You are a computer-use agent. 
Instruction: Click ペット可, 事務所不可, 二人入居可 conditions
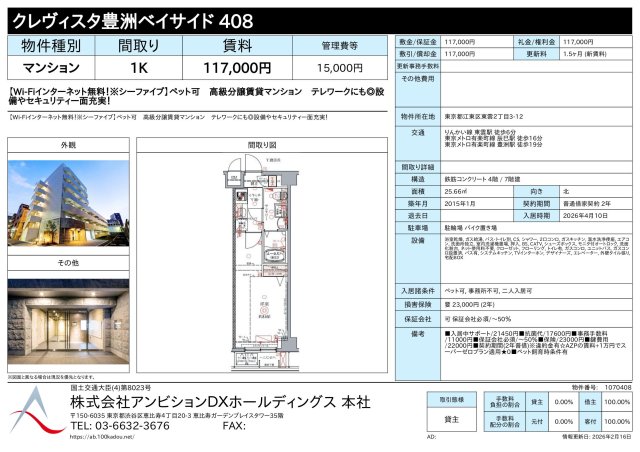point(488,291)
